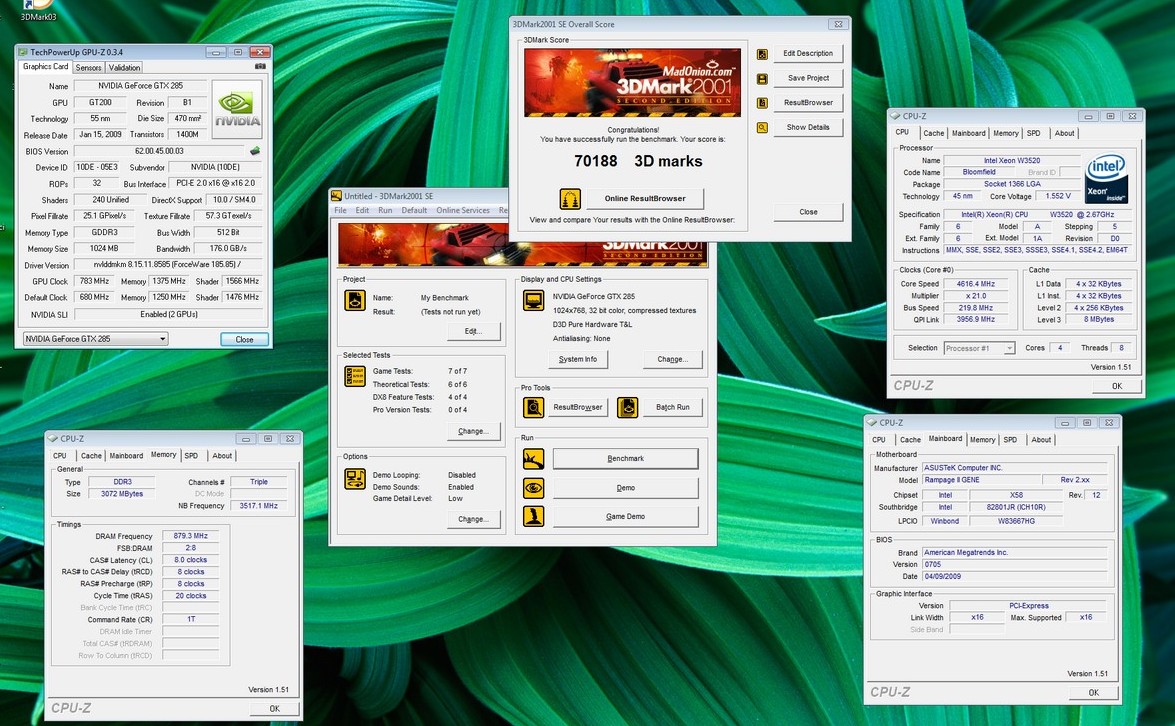This screenshot has height=726, width=1175.
Task: Click the Benchmark run icon
Action: 534,459
